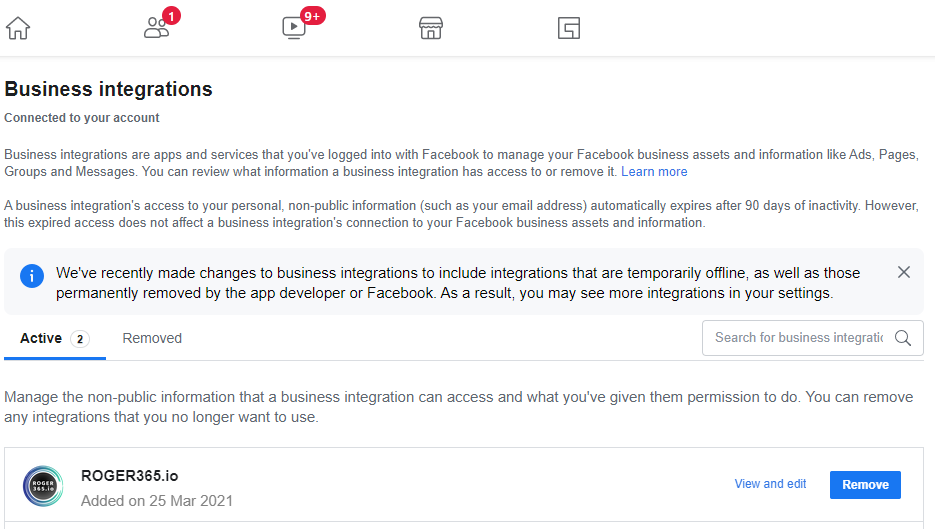
Task: Click the red 9+ badge on Watch
Action: pyautogui.click(x=312, y=15)
